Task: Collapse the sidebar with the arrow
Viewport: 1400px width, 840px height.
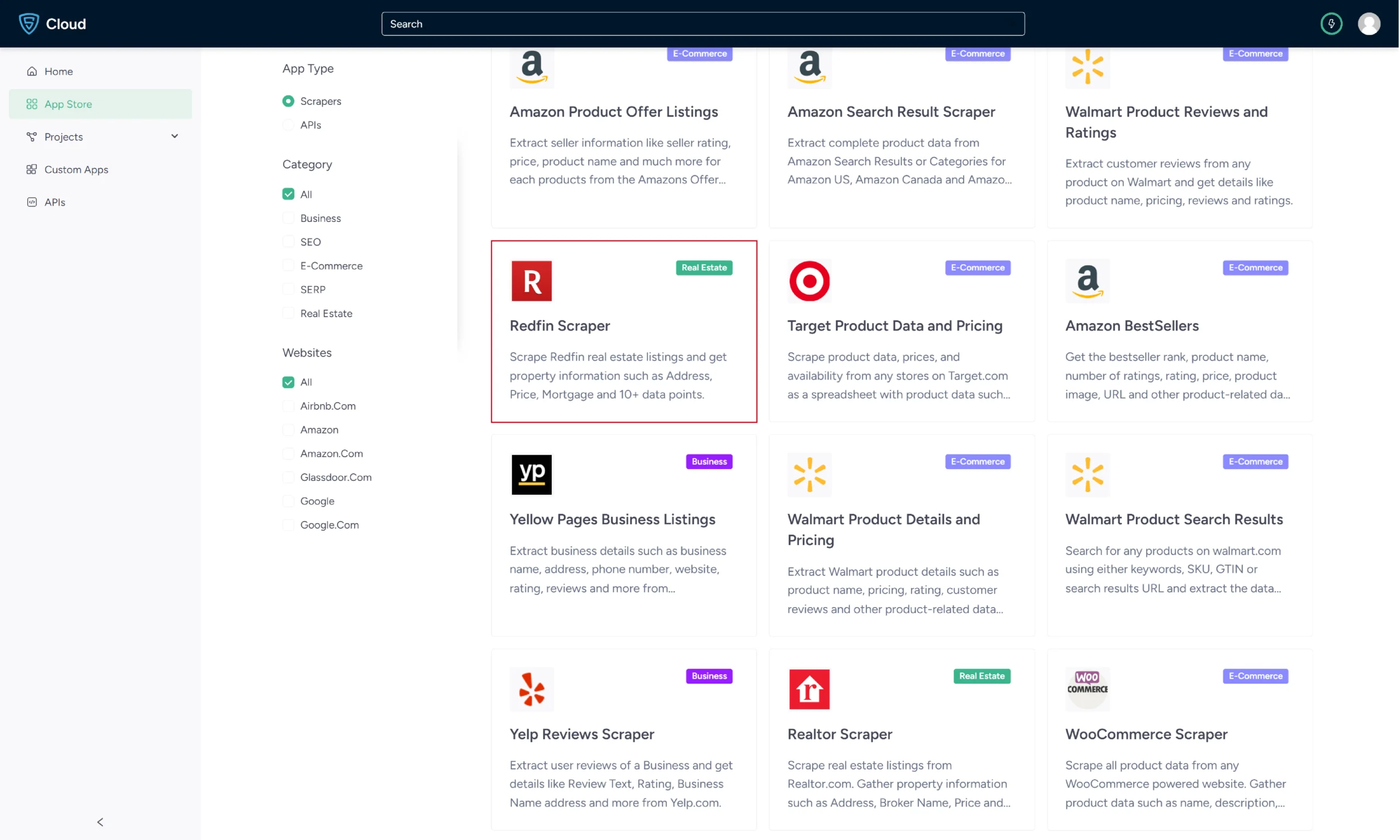Action: point(100,822)
